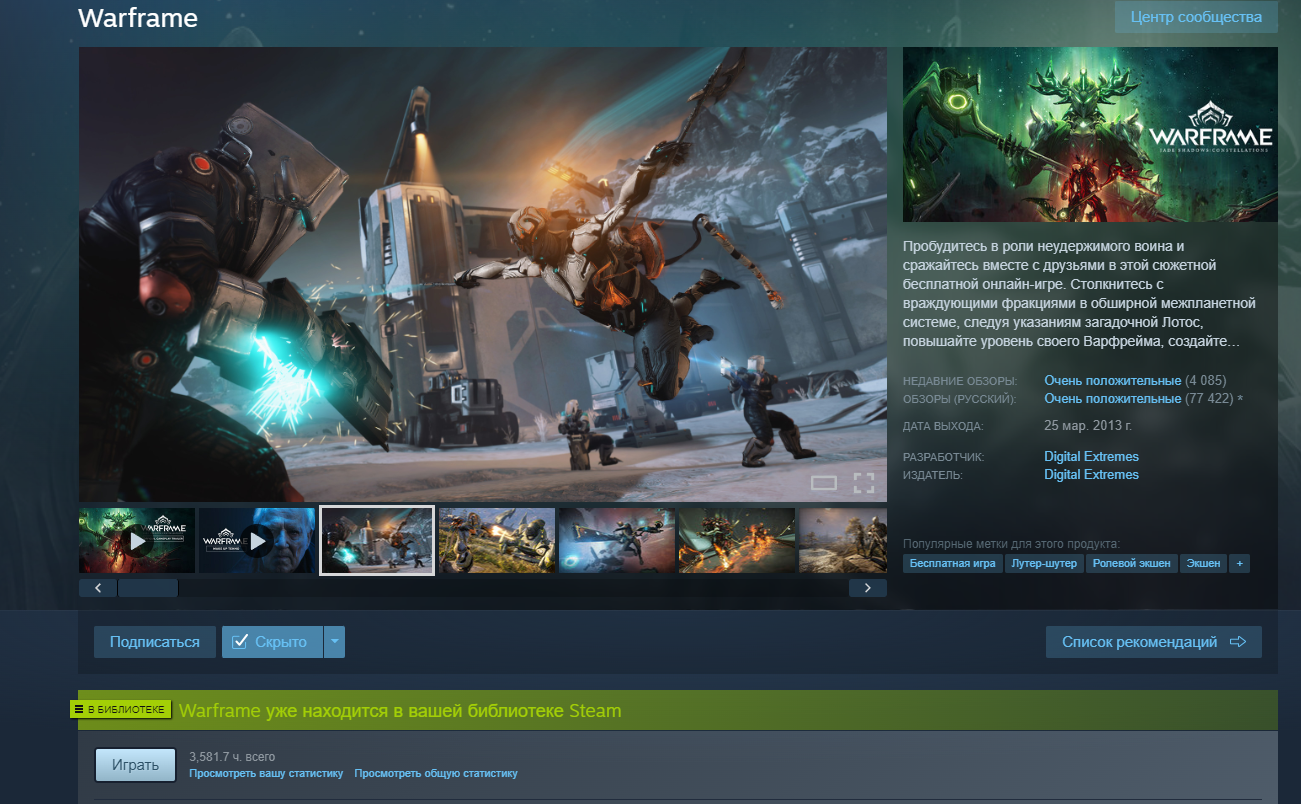Image resolution: width=1301 pixels, height=804 pixels.
Task: Click the thumbnail strip scrollbar handle
Action: pos(148,588)
